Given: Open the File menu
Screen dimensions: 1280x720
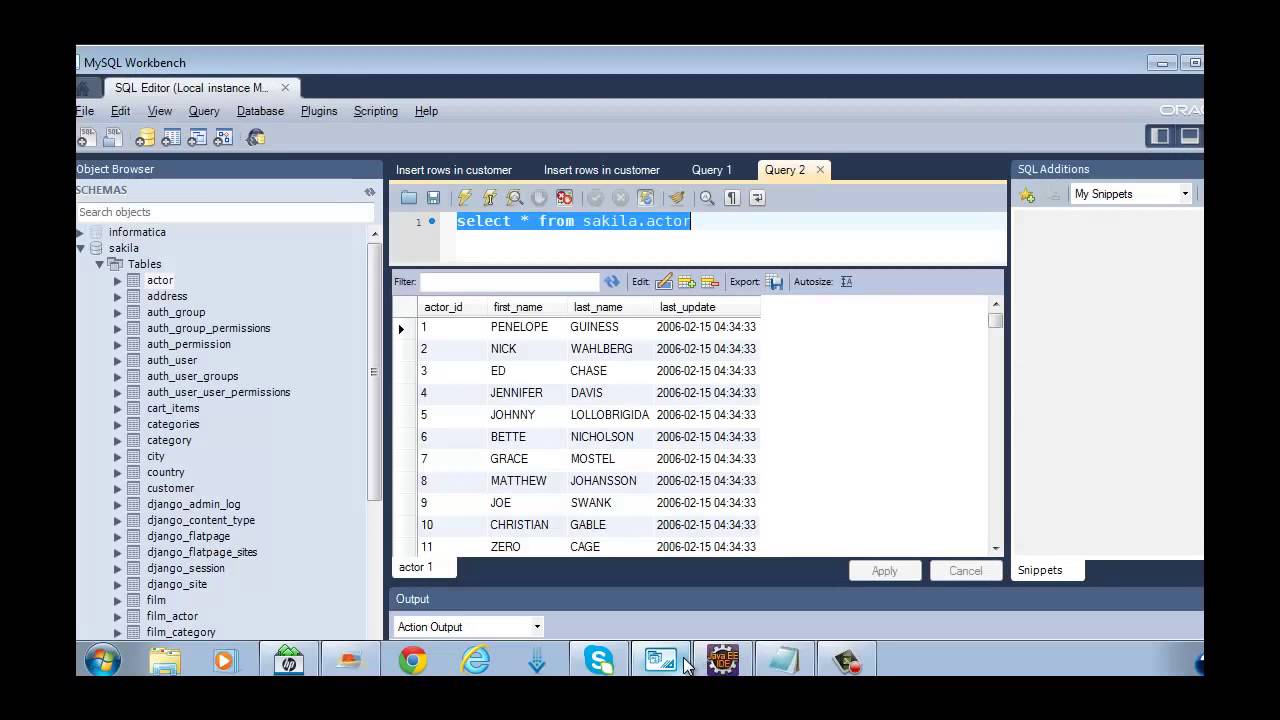Looking at the screenshot, I should coord(85,111).
